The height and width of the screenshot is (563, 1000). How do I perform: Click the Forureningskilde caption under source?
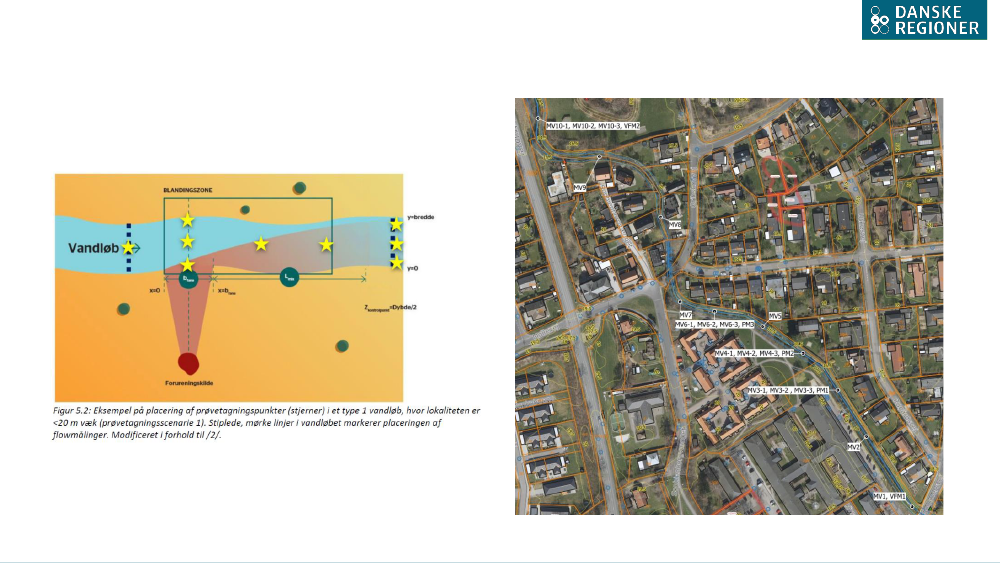coord(189,383)
